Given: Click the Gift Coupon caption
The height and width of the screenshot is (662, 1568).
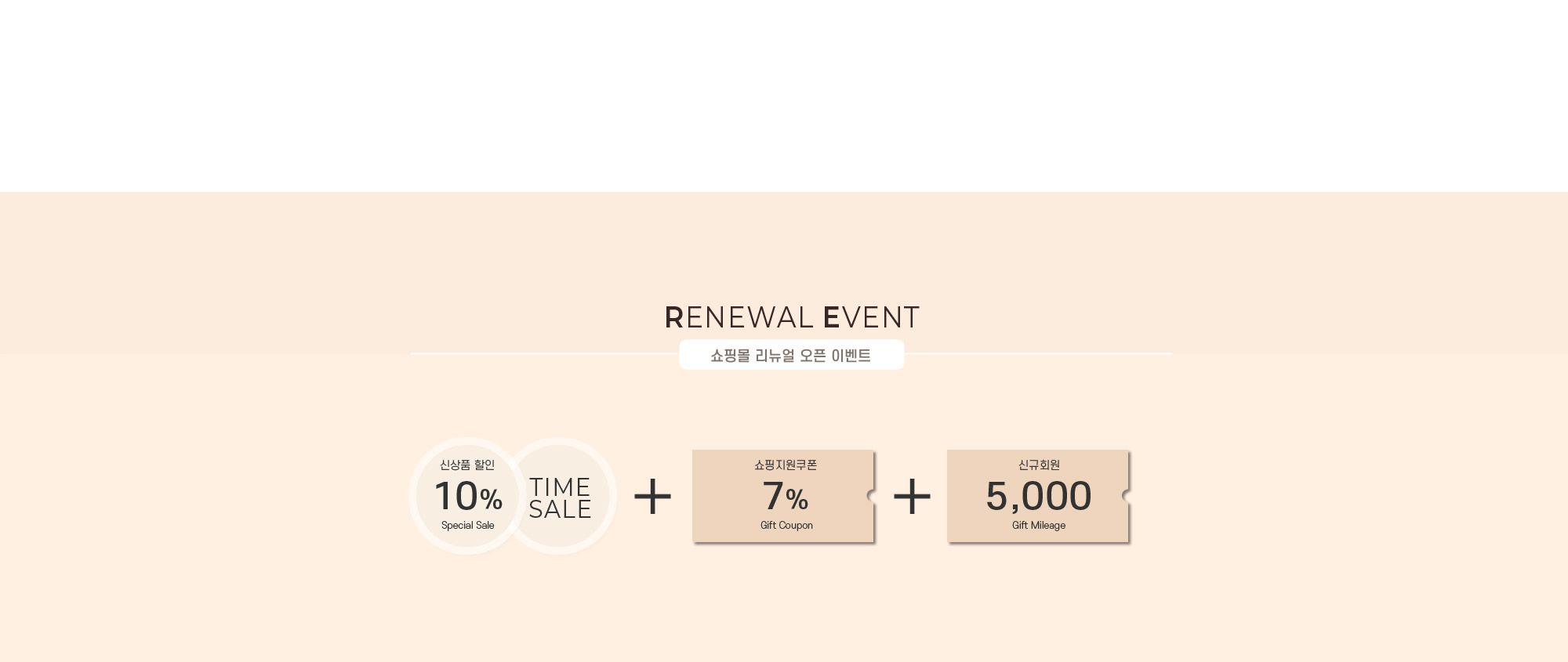Looking at the screenshot, I should [x=786, y=525].
